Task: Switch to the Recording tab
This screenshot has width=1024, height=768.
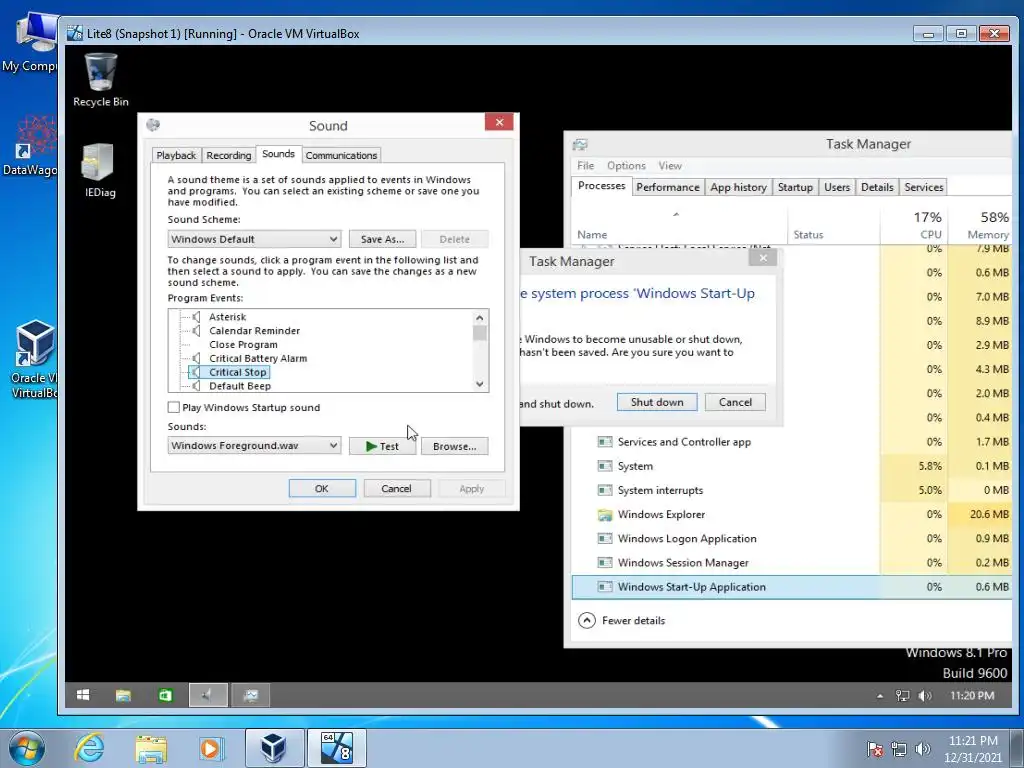Action: pos(229,155)
